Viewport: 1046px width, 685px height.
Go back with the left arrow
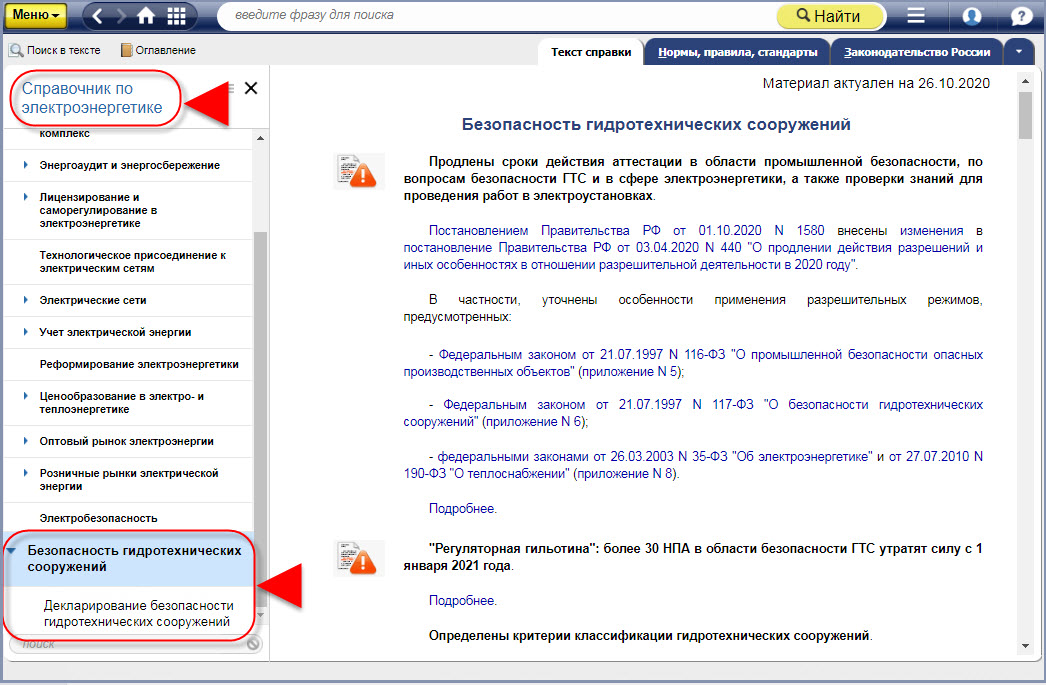[98, 16]
